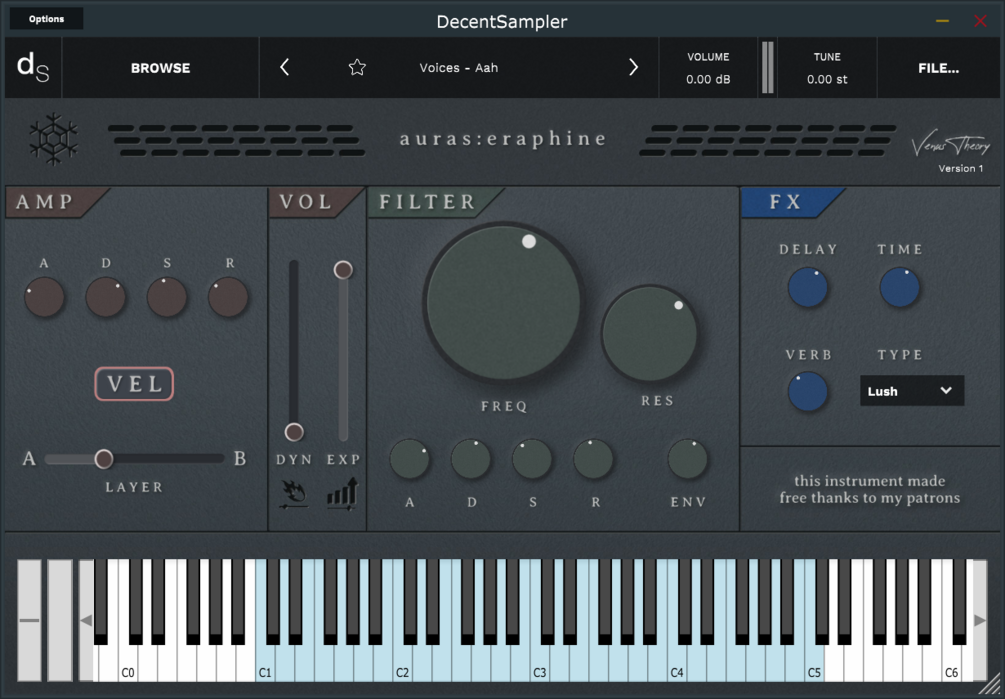
Task: Click the FILTER sustain S knob
Action: tap(532, 459)
